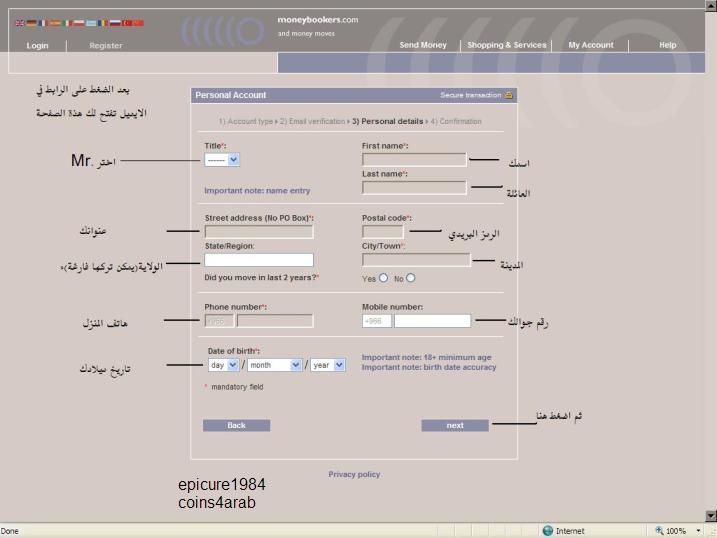Viewport: 717px width, 538px height.
Task: Click into the Postal code field
Action: 383,232
